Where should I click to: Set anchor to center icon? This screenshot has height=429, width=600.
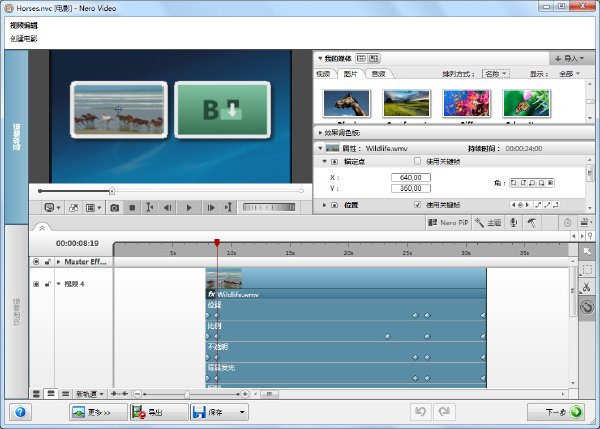click(x=550, y=183)
